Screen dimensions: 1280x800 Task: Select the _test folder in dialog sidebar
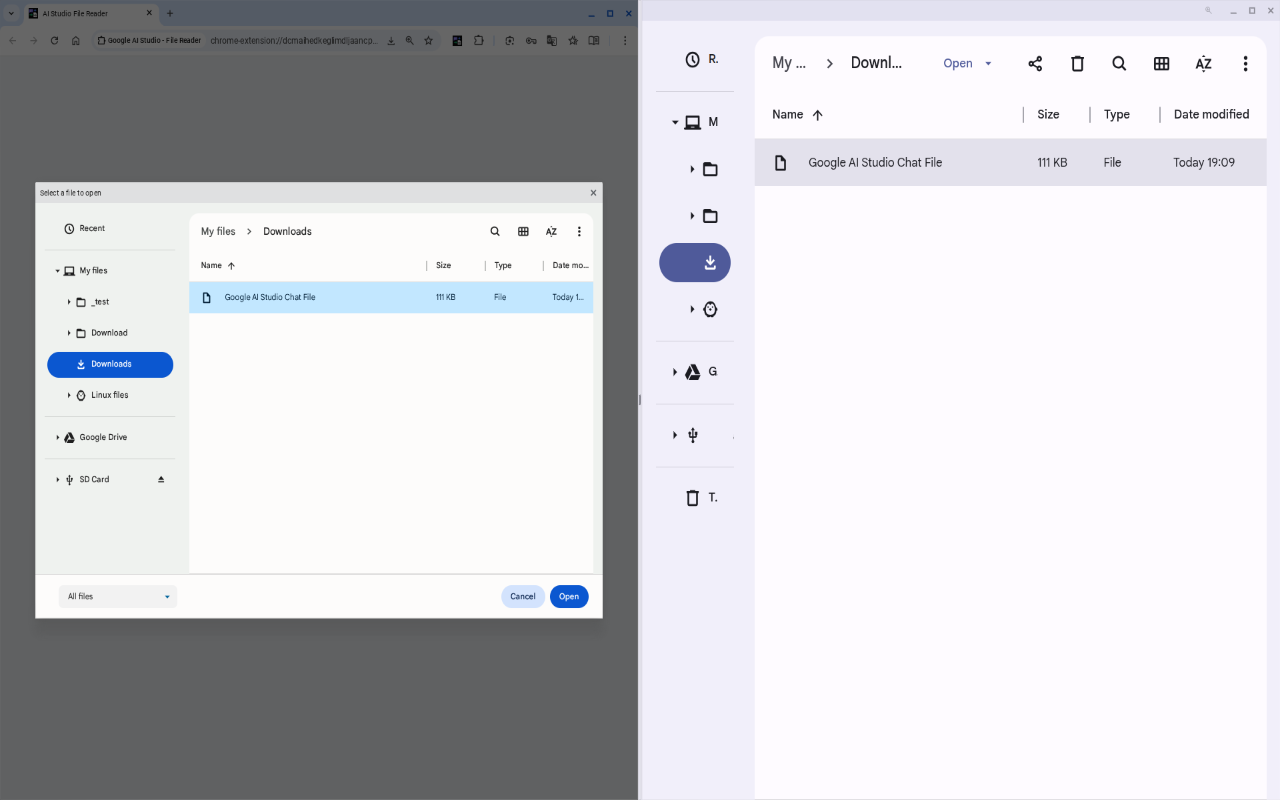pyautogui.click(x=110, y=302)
